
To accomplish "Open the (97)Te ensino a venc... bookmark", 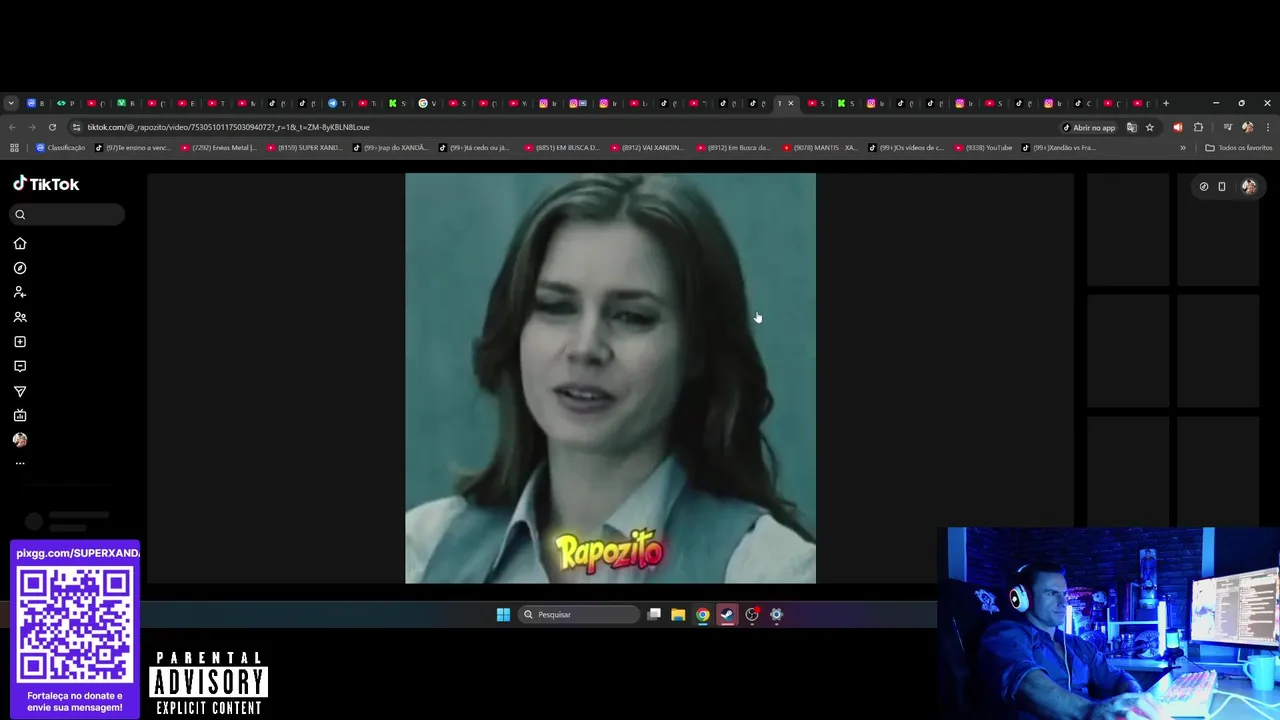I will 133,148.
